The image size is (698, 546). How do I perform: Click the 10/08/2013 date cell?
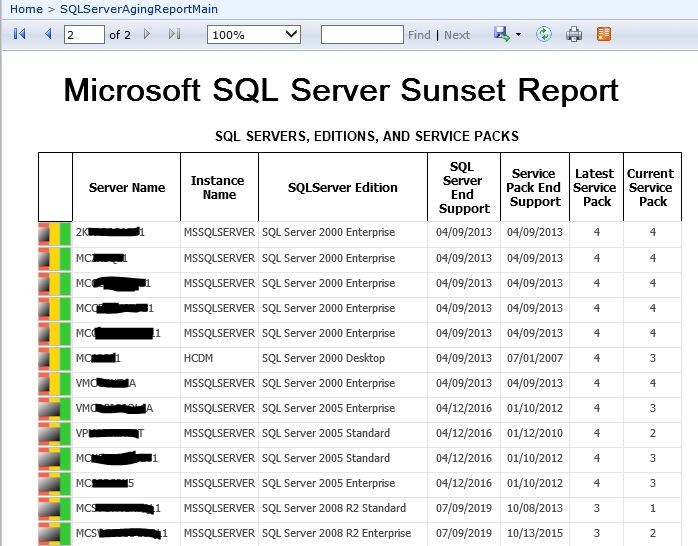pyautogui.click(x=535, y=508)
